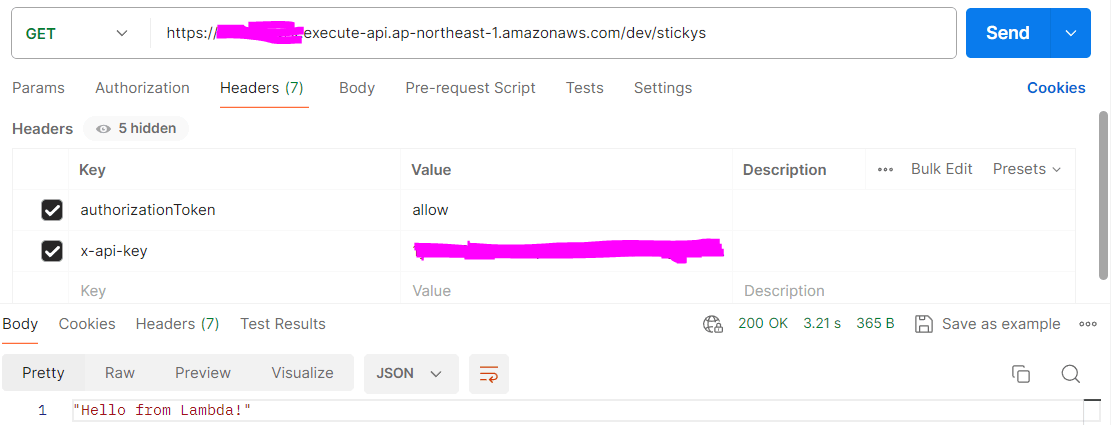Image resolution: width=1120 pixels, height=425 pixels.
Task: Open the JSON format dropdown
Action: click(x=410, y=373)
